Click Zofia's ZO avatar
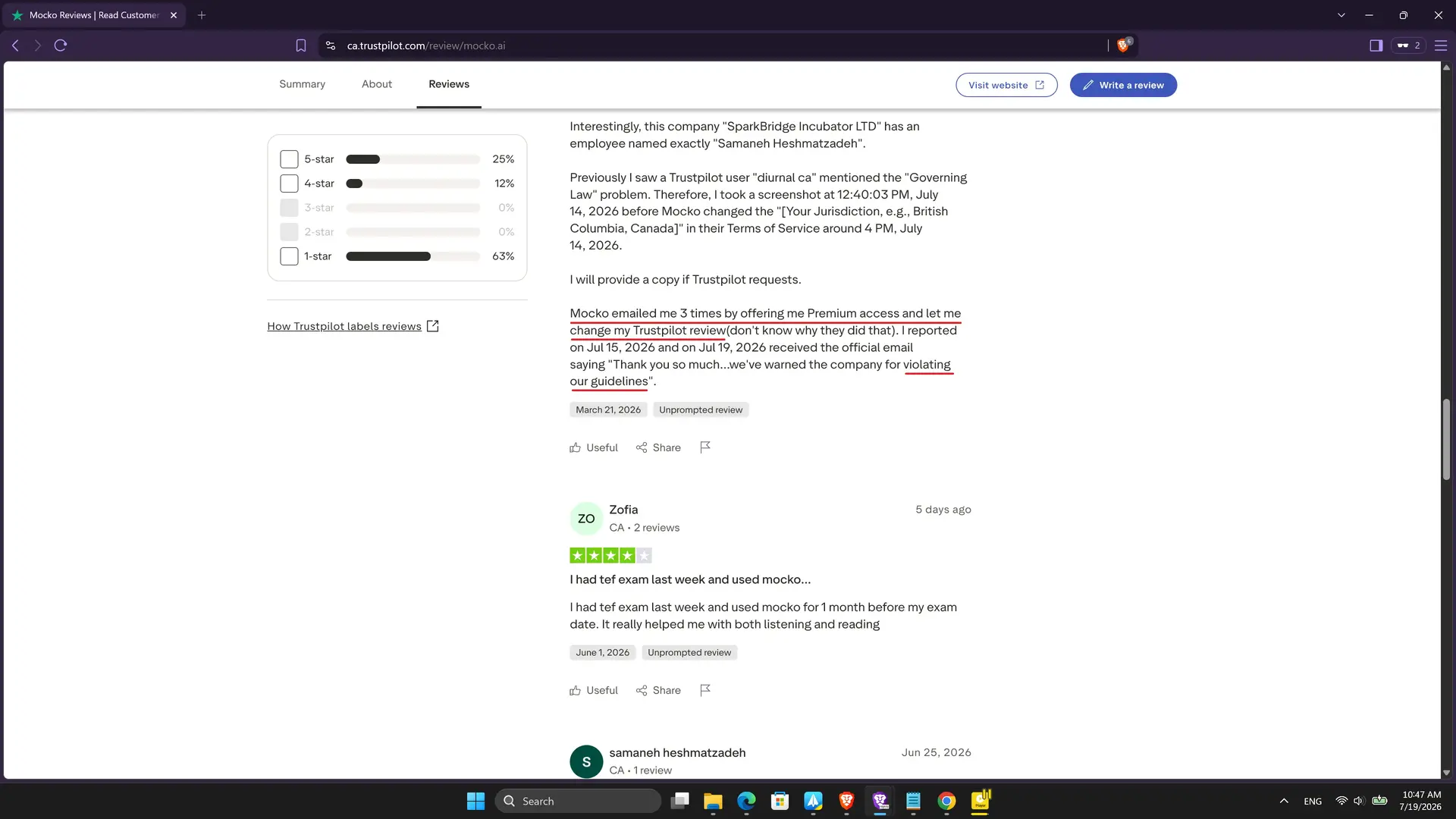The height and width of the screenshot is (819, 1456). click(x=586, y=519)
